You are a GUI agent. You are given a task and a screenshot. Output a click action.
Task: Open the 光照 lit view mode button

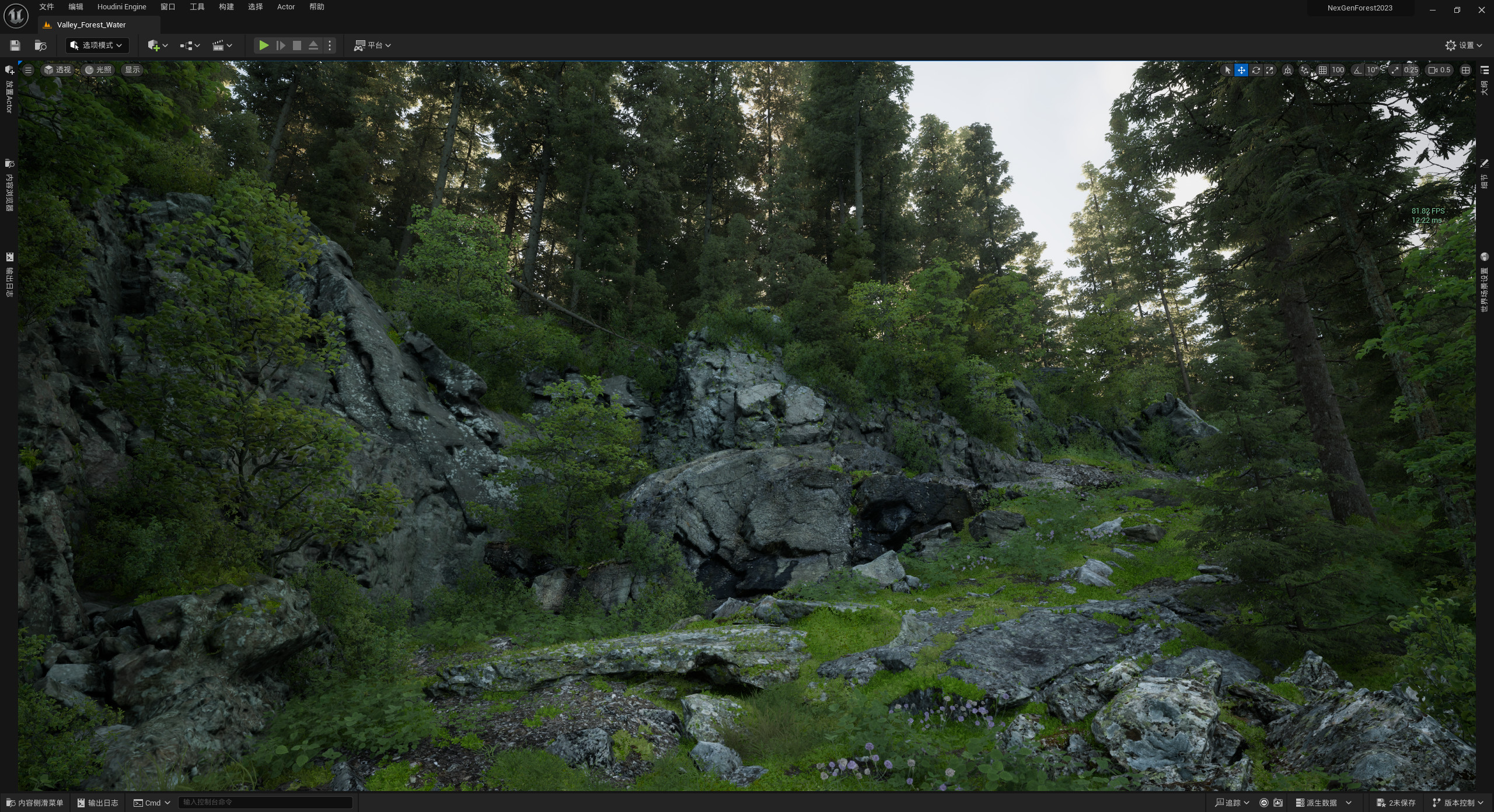pos(98,70)
